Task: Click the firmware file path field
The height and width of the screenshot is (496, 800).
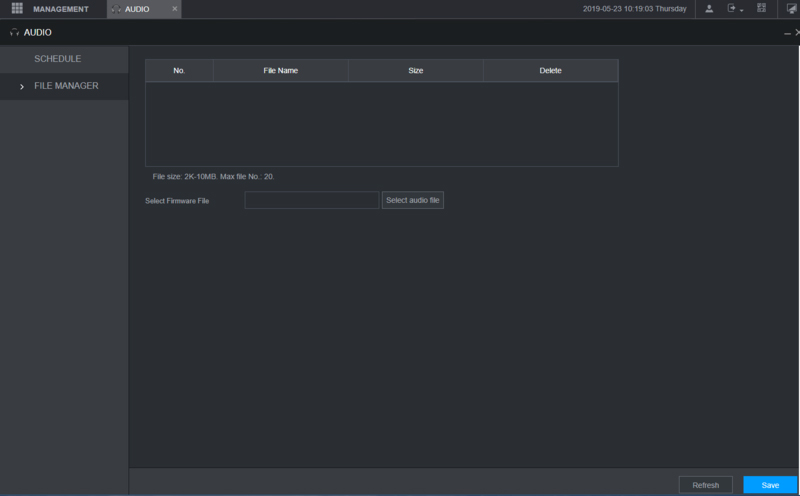Action: pyautogui.click(x=311, y=200)
